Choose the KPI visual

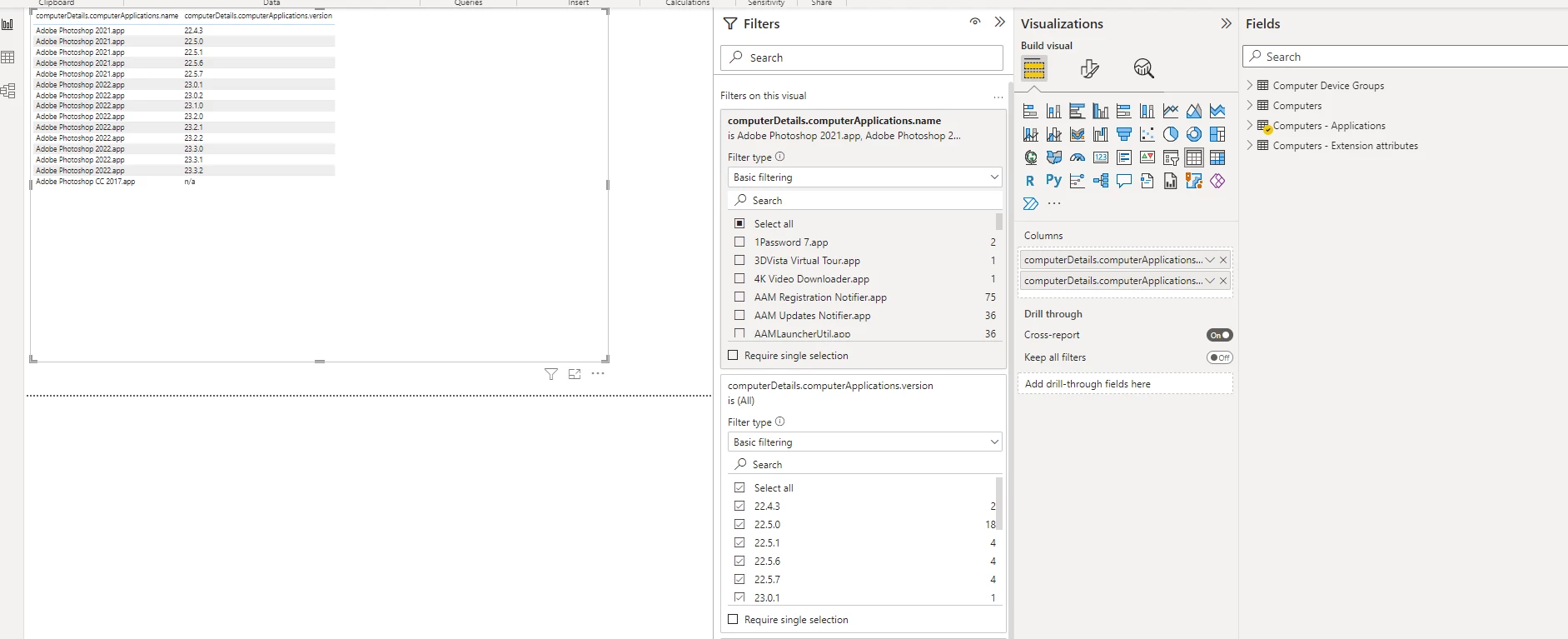[x=1147, y=157]
